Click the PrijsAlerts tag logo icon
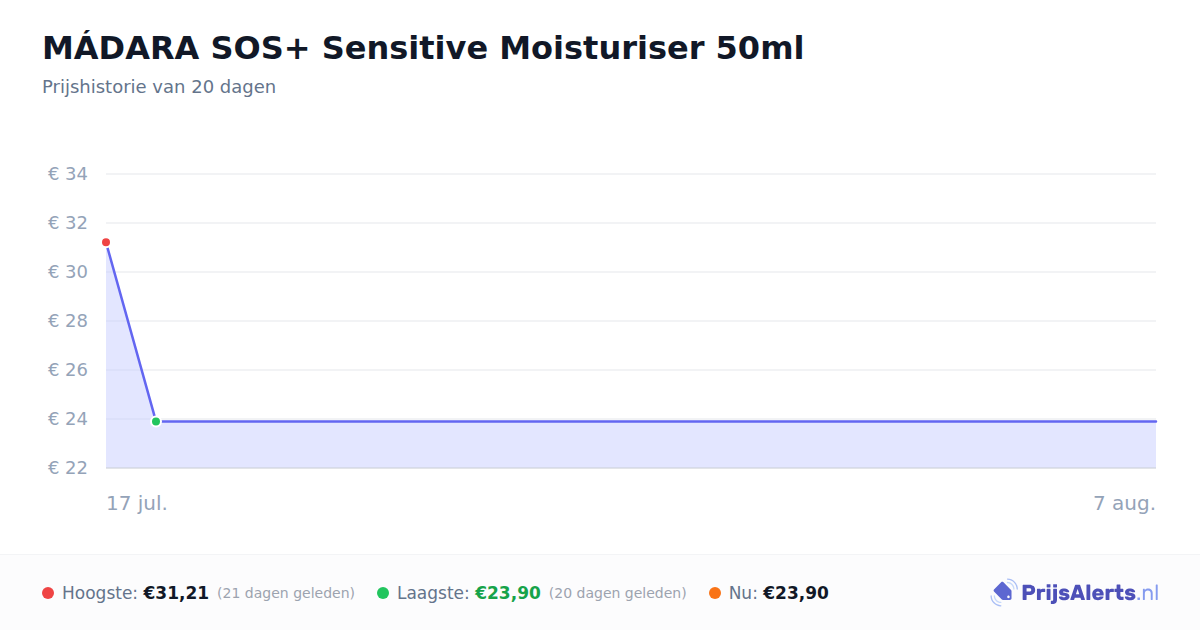This screenshot has height=630, width=1200. coord(1003,593)
